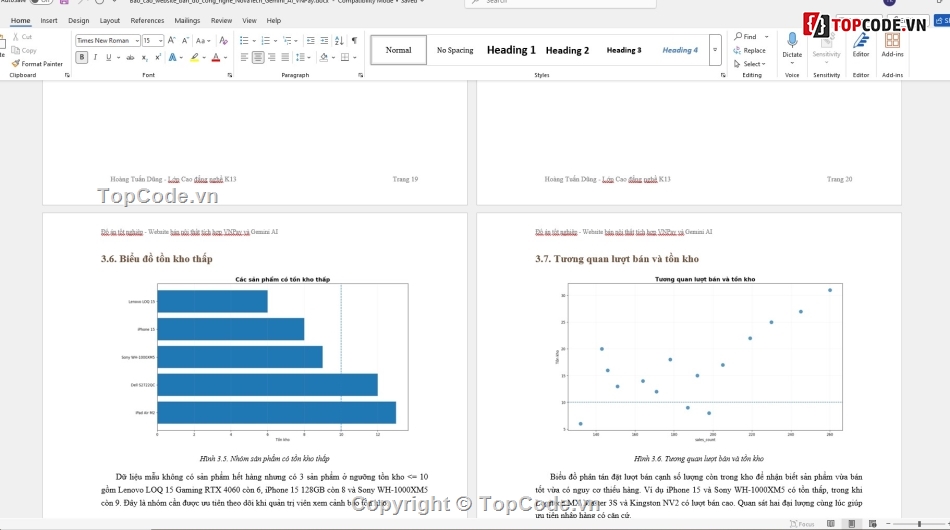Apply the Heading 1 style
The height and width of the screenshot is (530, 950).
tap(511, 50)
